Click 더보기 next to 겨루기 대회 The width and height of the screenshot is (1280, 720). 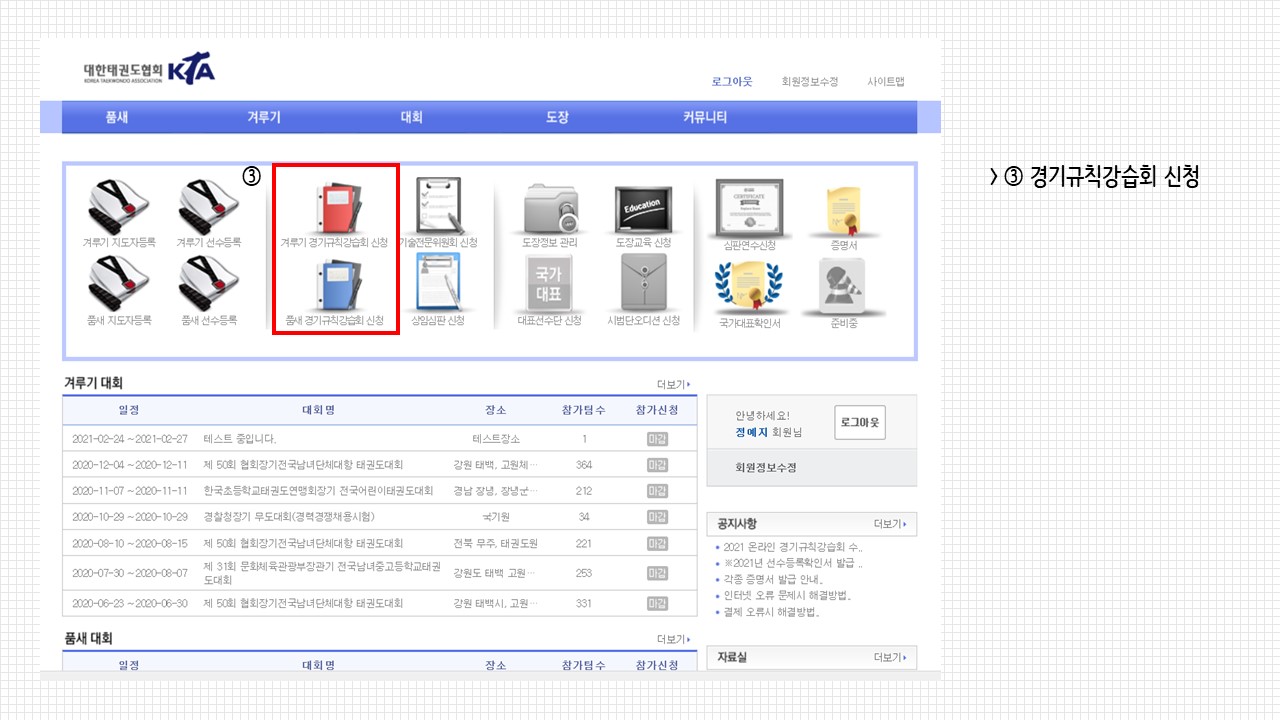tap(674, 385)
